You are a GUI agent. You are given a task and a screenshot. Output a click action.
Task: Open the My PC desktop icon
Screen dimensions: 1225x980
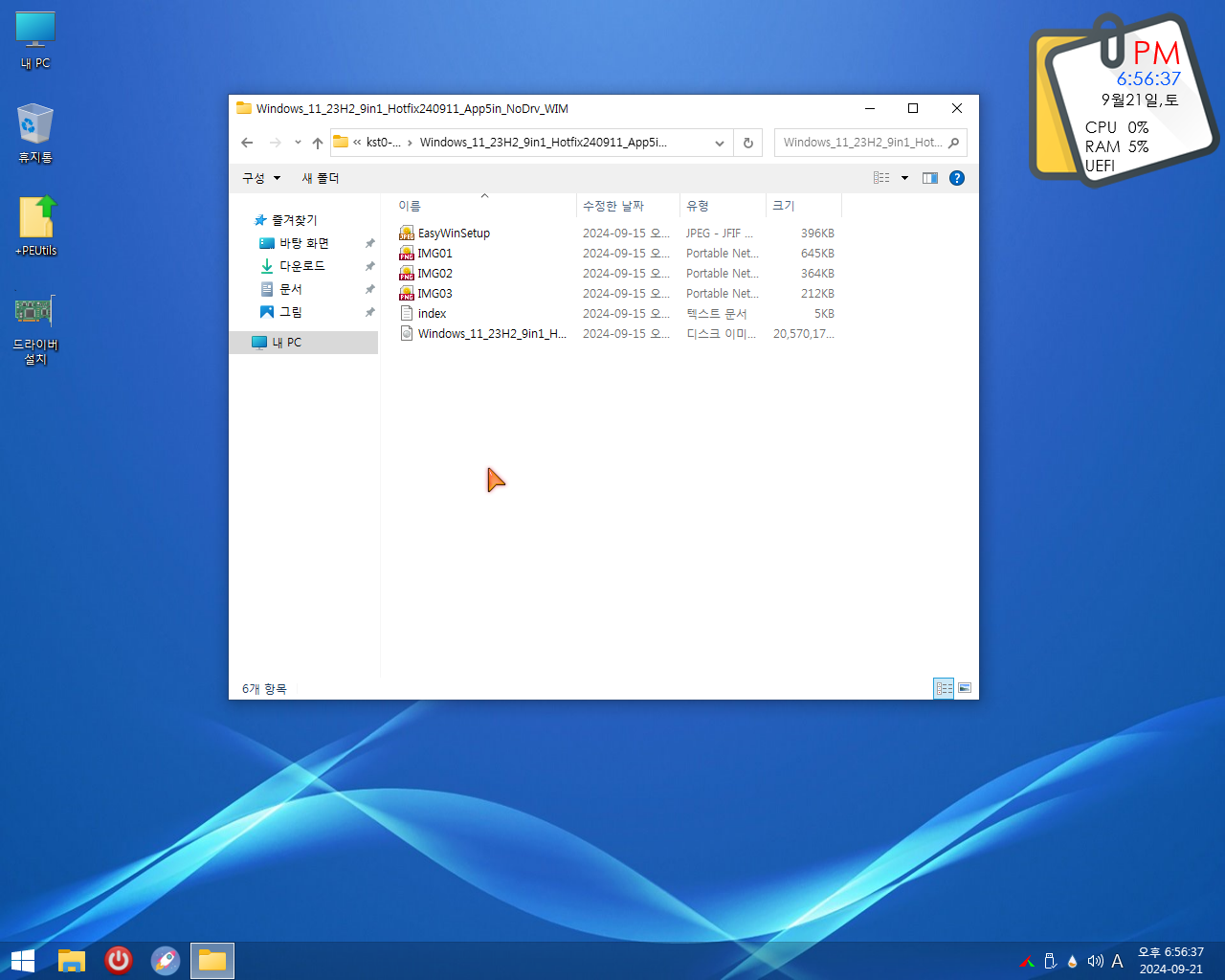click(35, 40)
